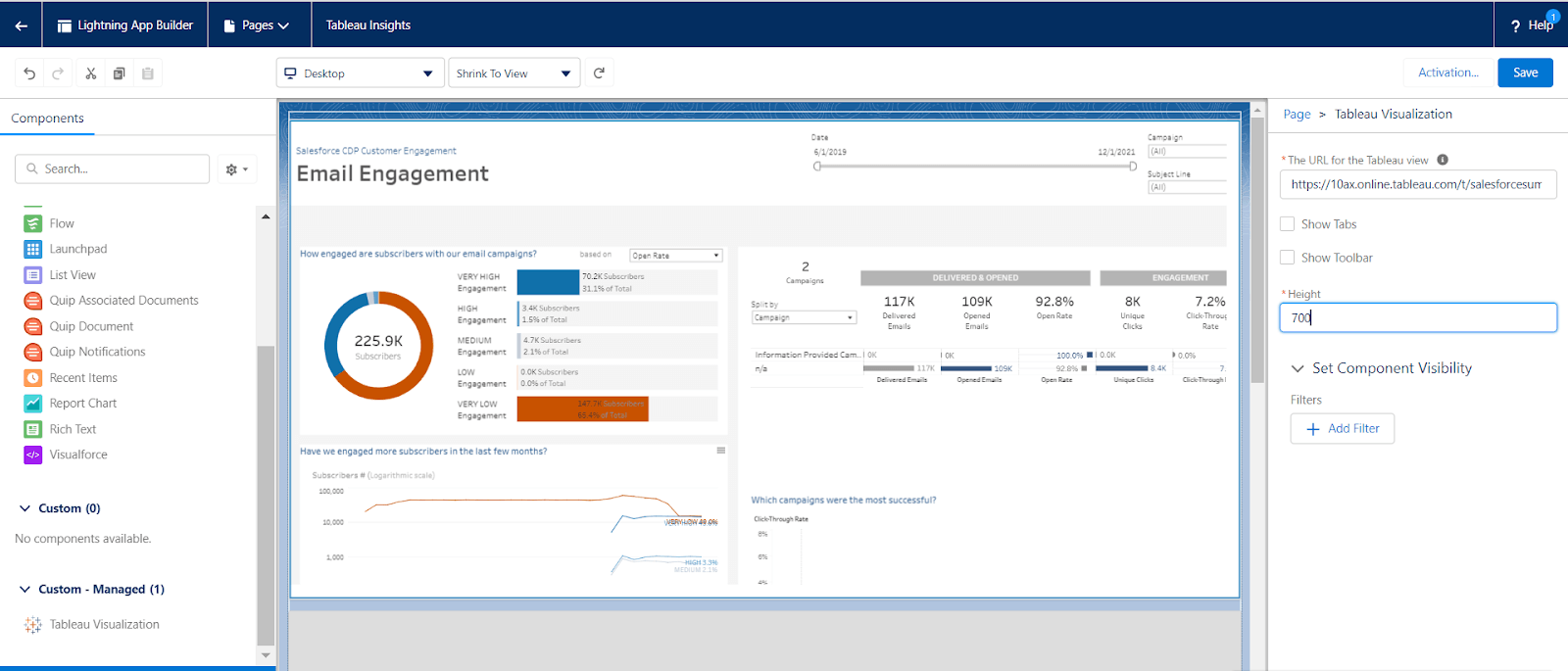Click the VERY LOW engagement orange bar
This screenshot has height=671, width=1568.
coord(582,408)
